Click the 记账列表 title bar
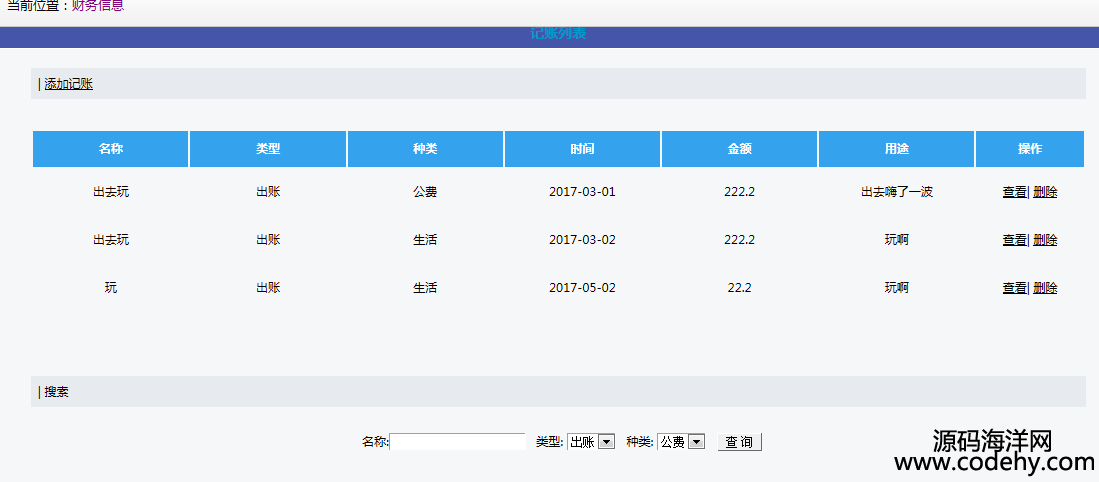 (558, 35)
